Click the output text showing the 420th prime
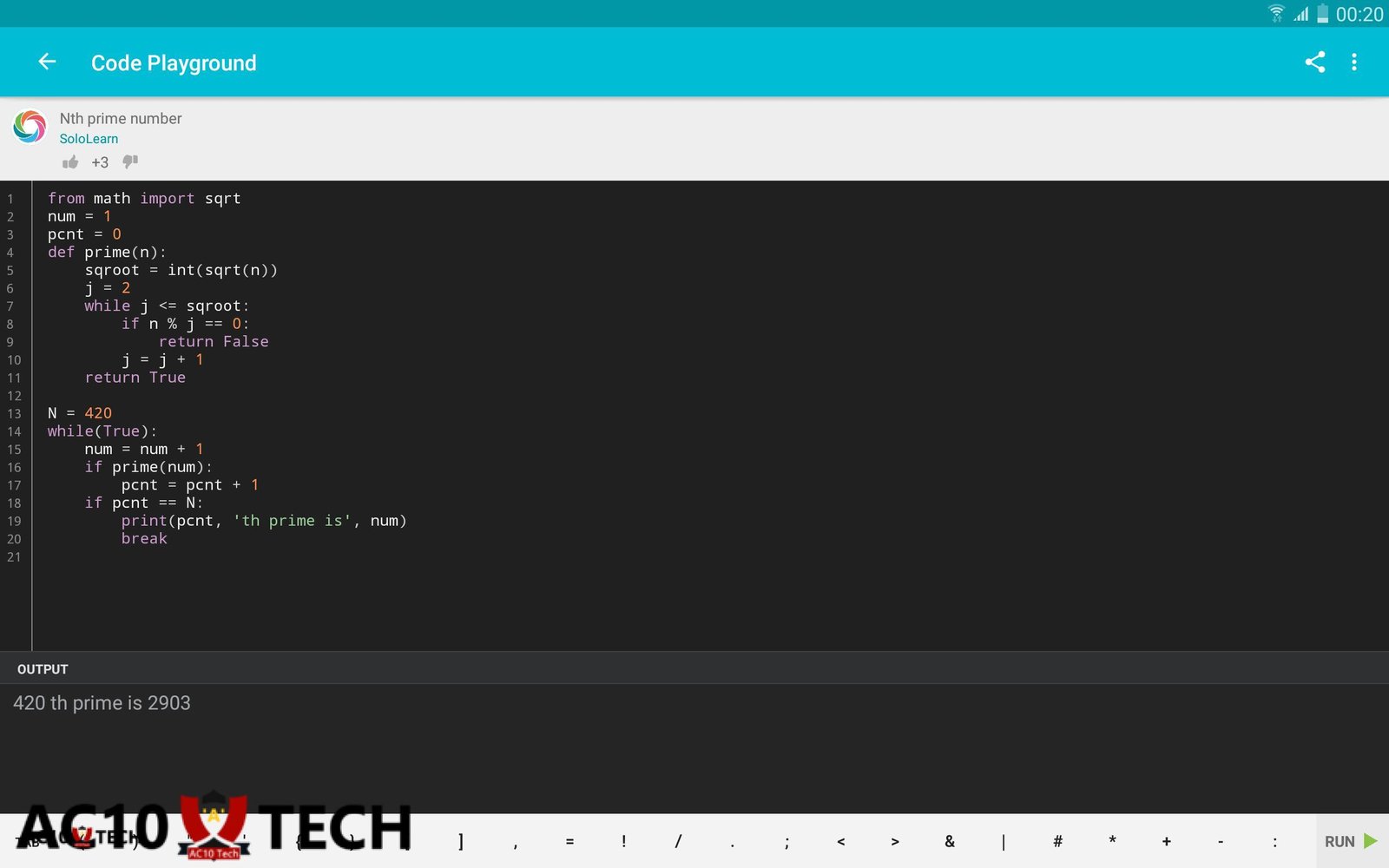 (x=102, y=703)
